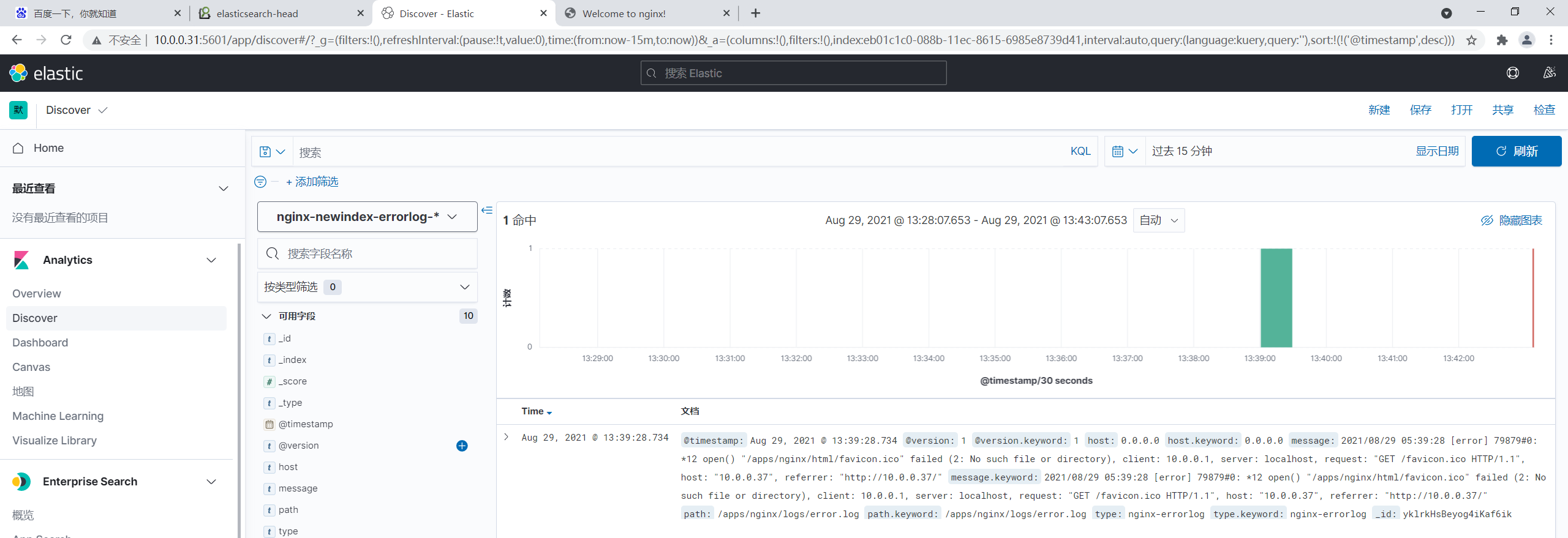Collapse the recently viewed section
The image size is (1568, 538).
(224, 189)
